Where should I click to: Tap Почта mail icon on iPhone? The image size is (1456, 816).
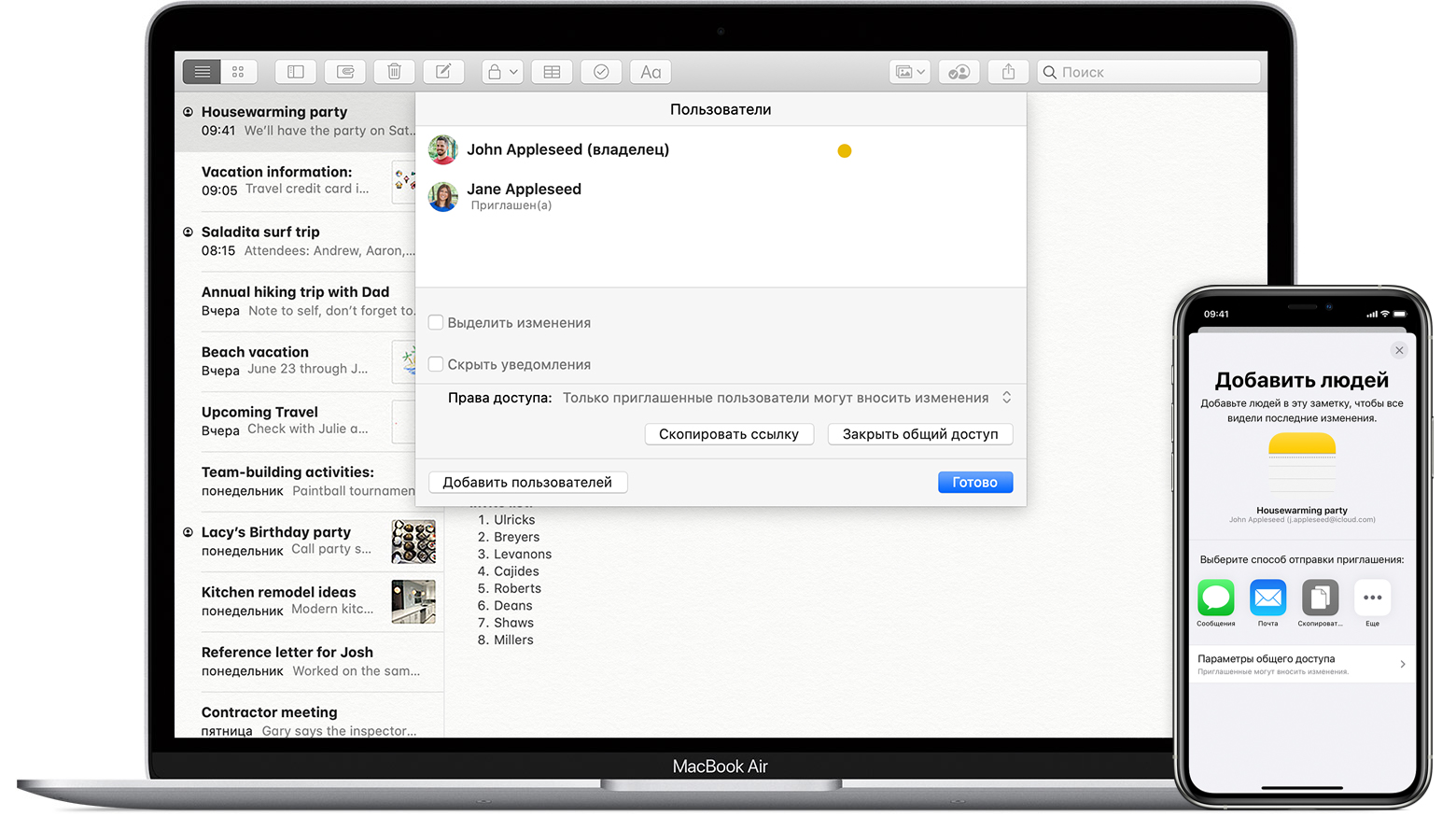click(1268, 598)
